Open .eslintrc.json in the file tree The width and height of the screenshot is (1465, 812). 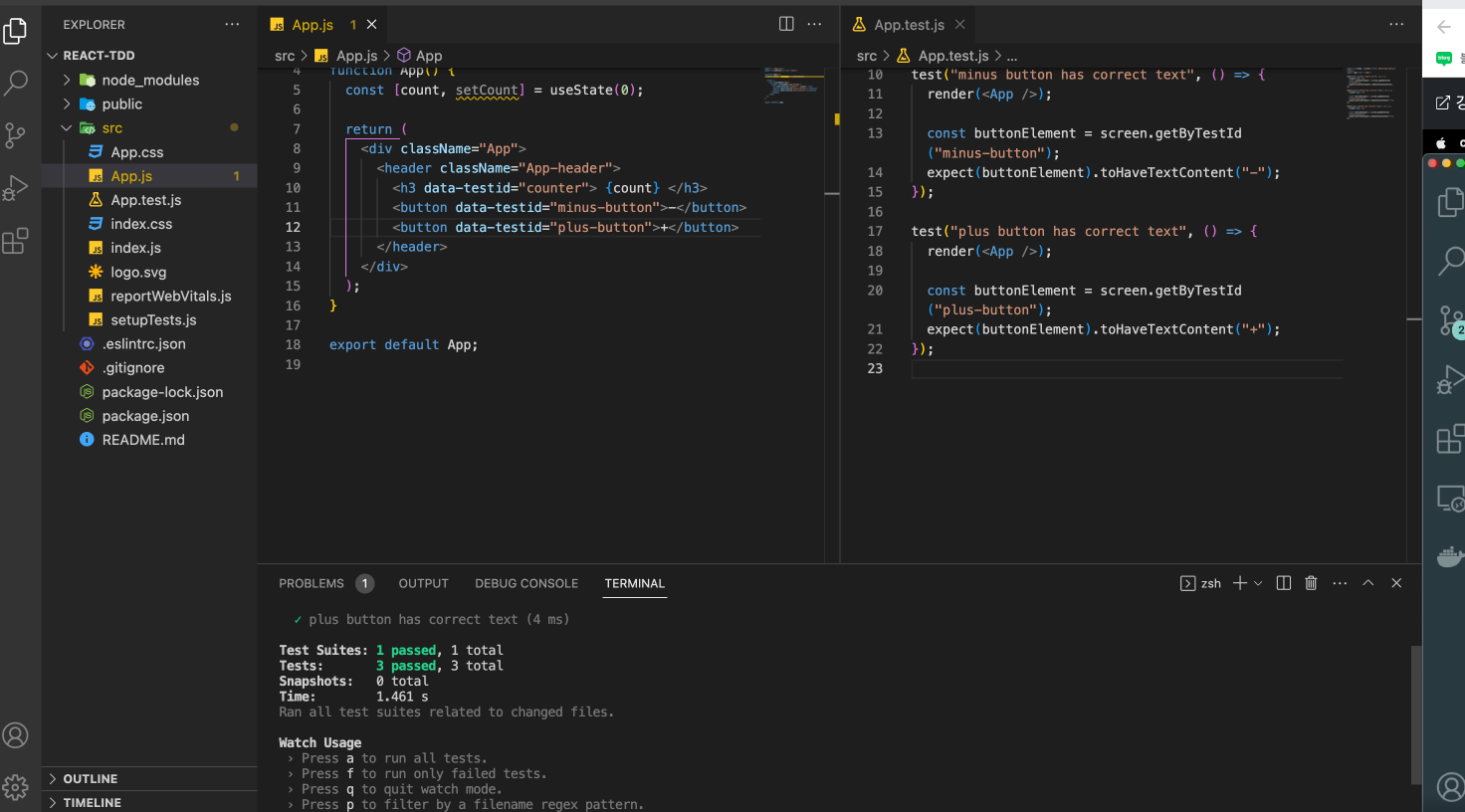149,344
